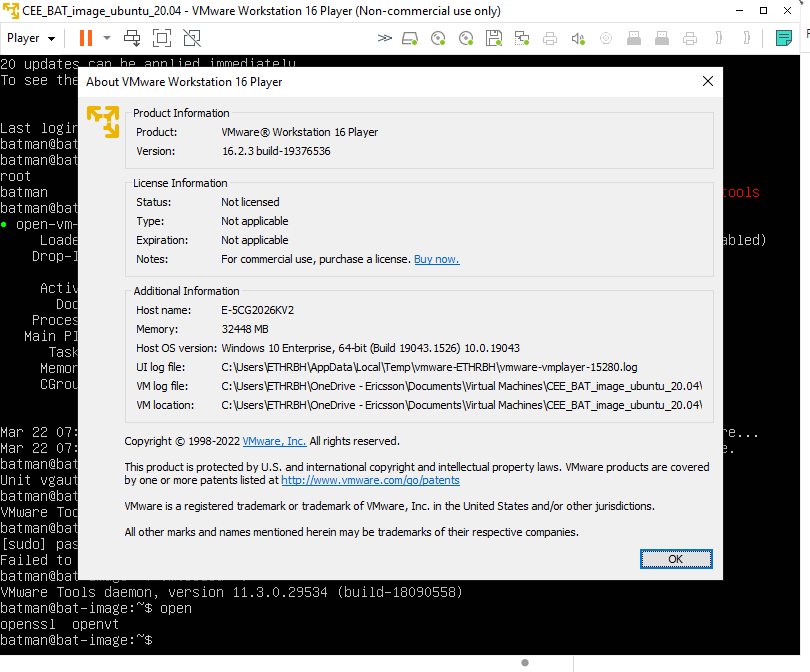
Task: Open VMware, Inc. copyright link
Action: point(274,441)
